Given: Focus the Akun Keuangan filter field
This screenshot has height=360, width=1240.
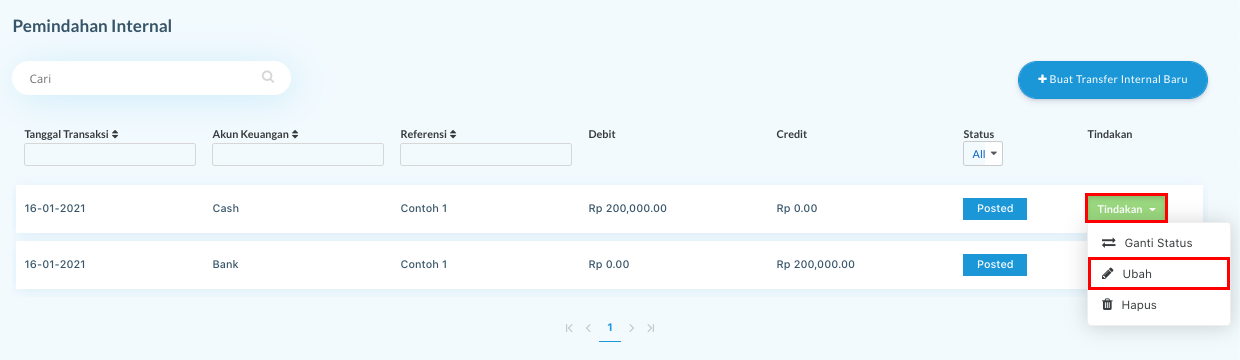Looking at the screenshot, I should 298,154.
